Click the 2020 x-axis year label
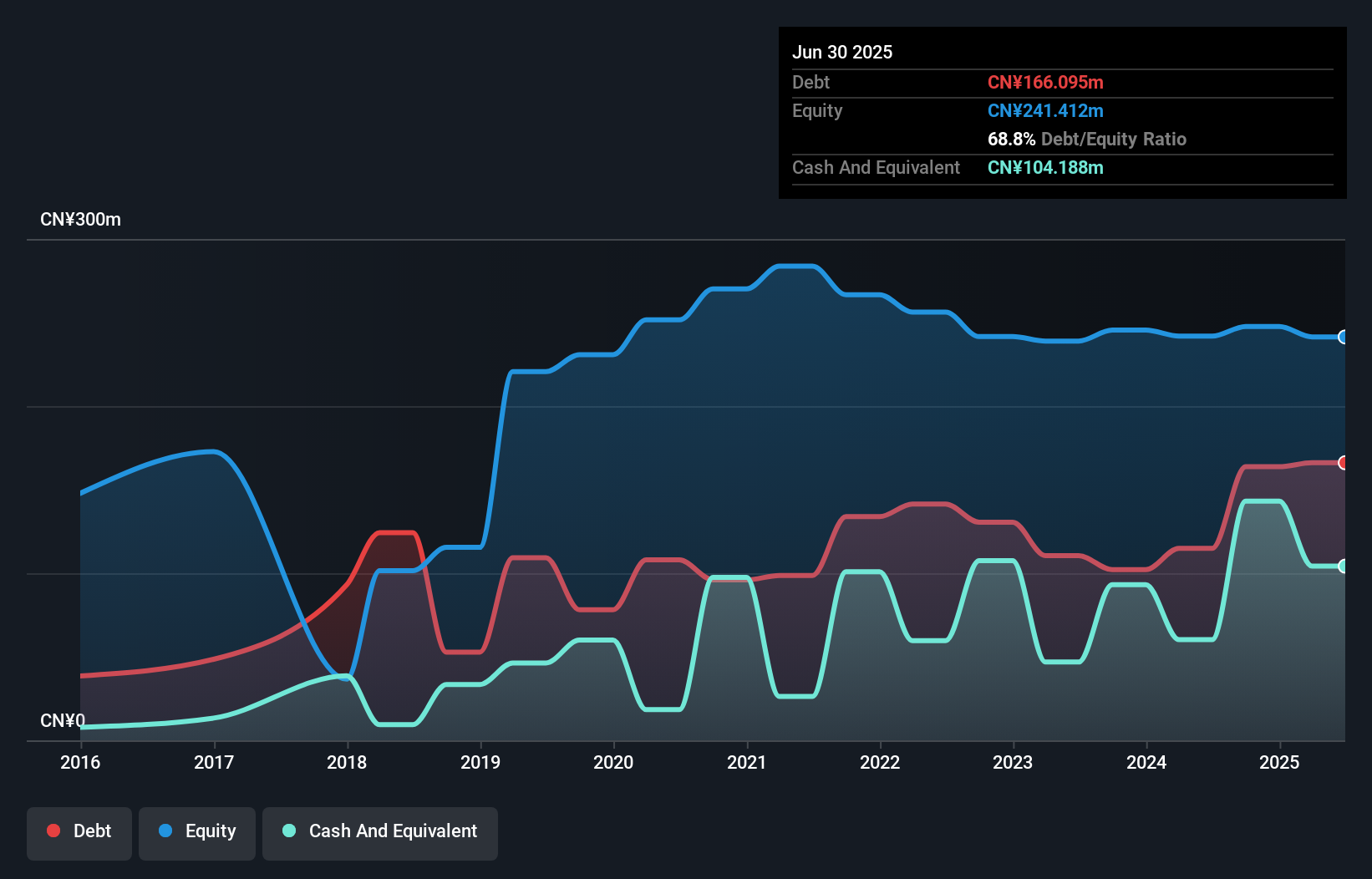 point(613,762)
